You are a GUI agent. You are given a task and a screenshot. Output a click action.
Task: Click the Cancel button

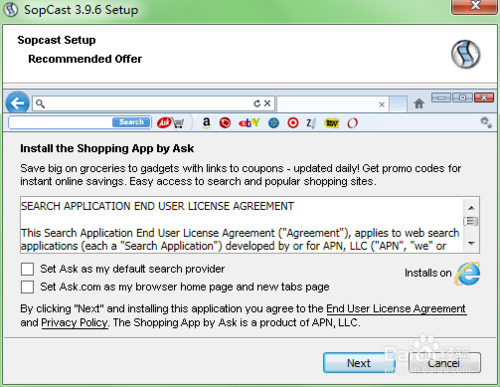[x=444, y=363]
